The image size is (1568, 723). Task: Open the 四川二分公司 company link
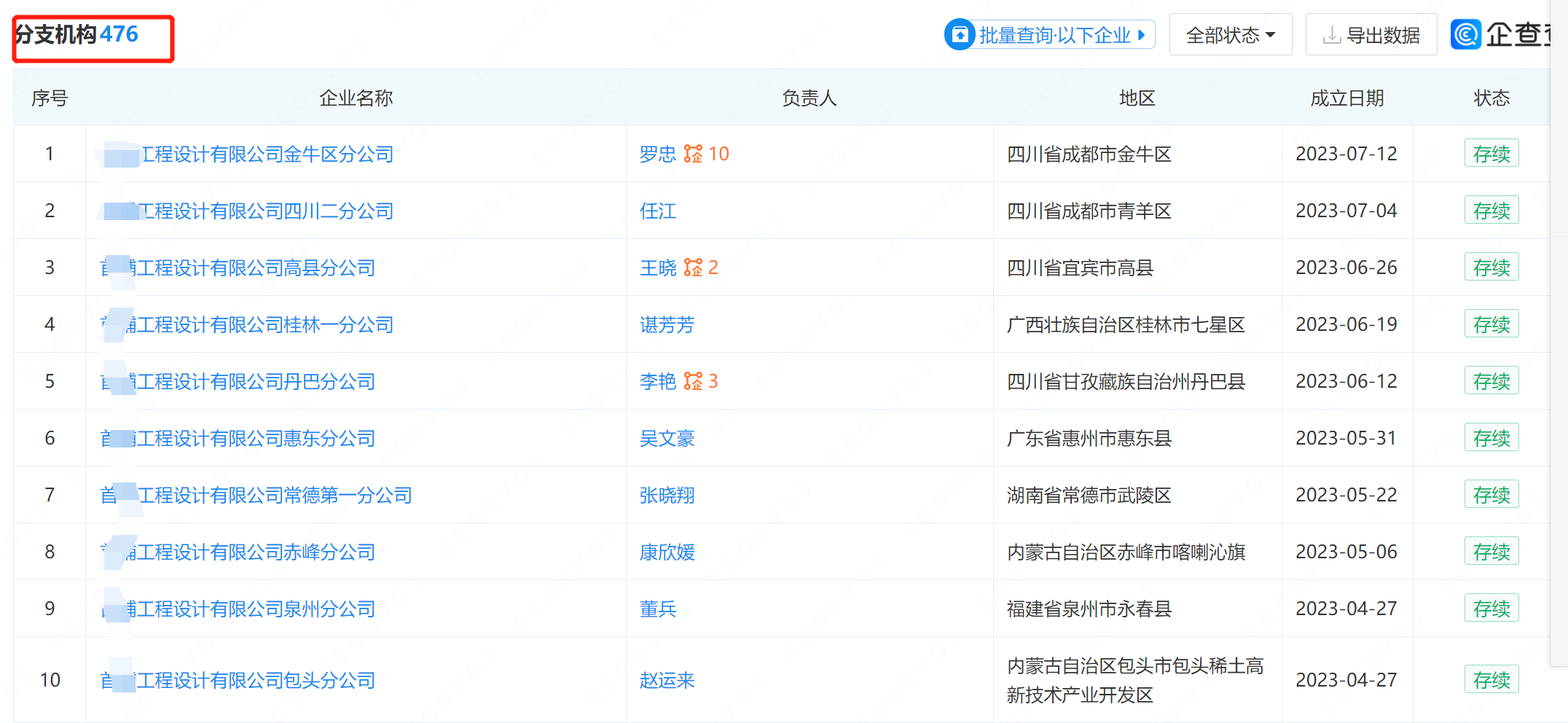point(267,211)
